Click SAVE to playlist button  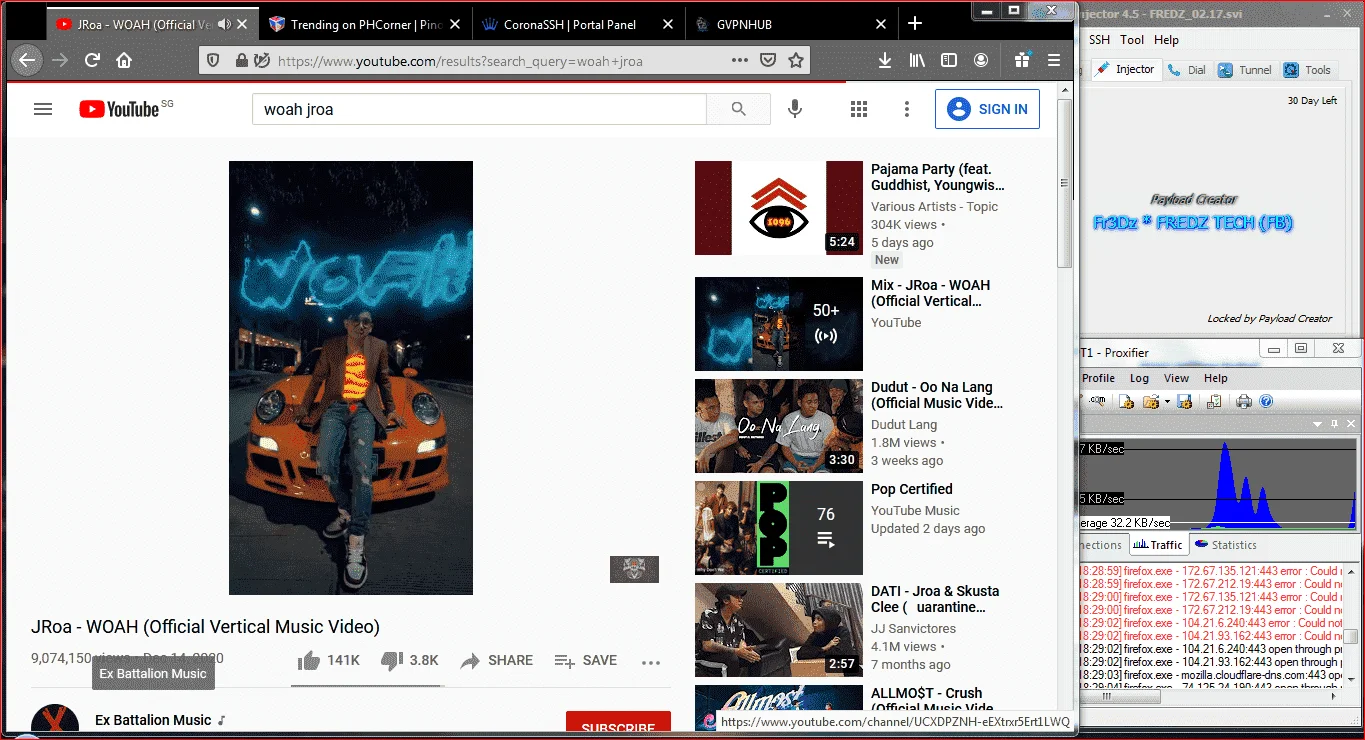(586, 660)
